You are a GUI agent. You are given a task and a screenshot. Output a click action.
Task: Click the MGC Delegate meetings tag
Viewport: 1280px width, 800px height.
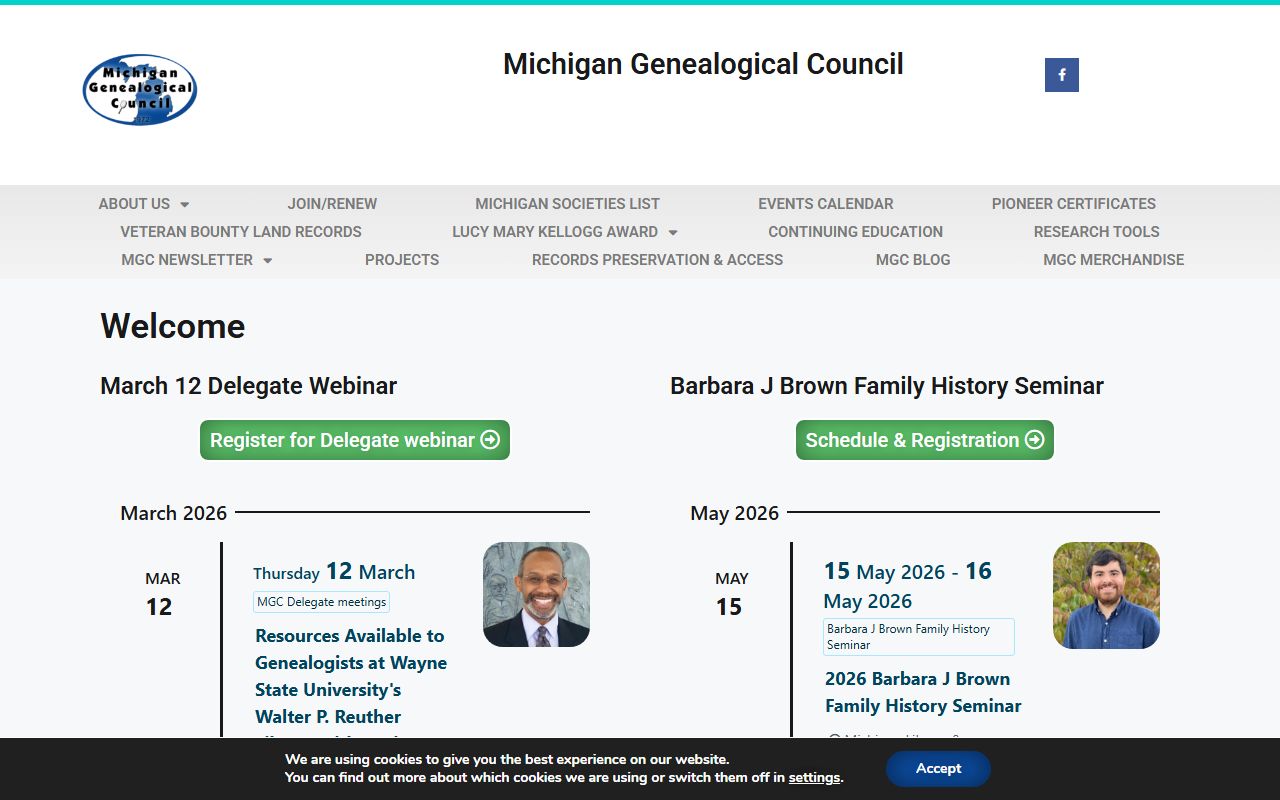[321, 602]
